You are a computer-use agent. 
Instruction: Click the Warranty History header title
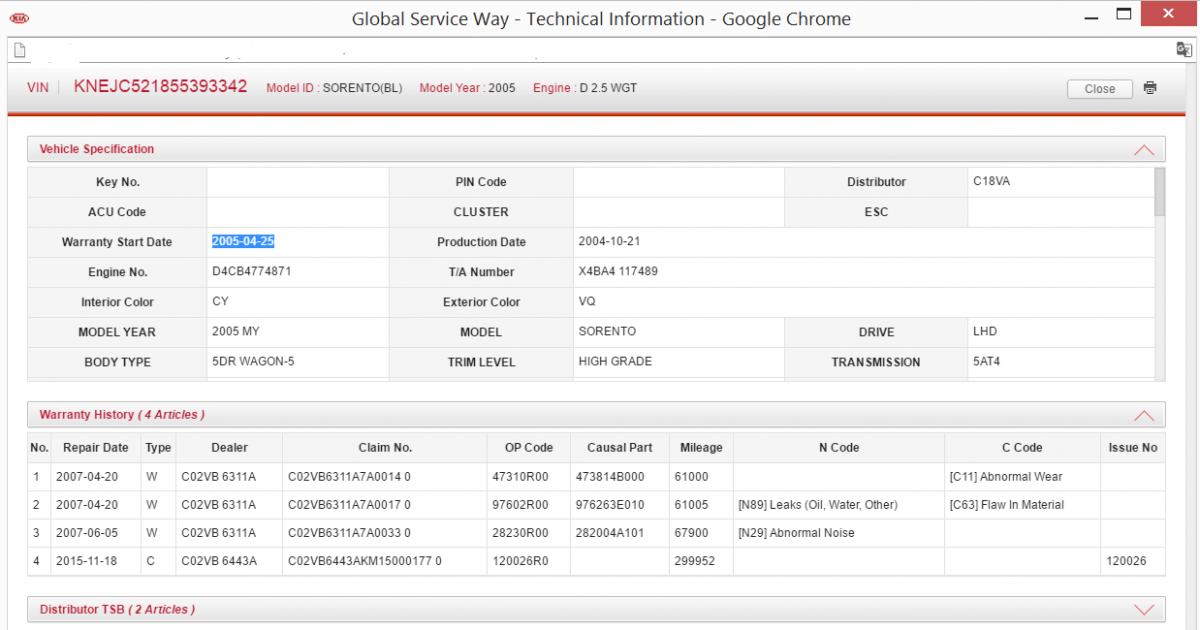click(122, 414)
